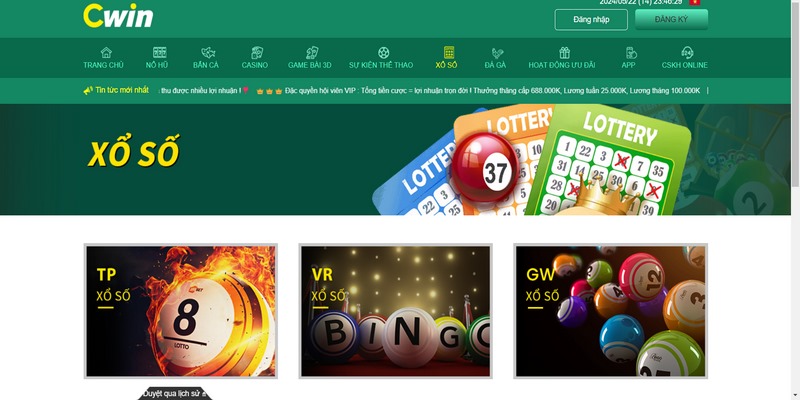This screenshot has width=800, height=400.
Task: Expand the Duyệt qua lịch sử tab
Action: [x=175, y=393]
